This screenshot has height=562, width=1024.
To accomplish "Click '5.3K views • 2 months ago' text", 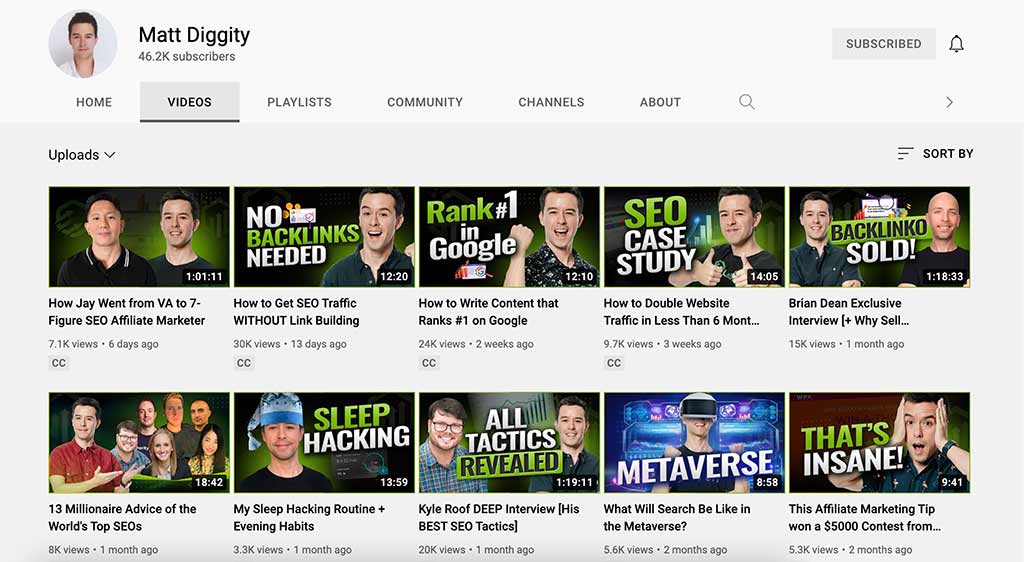I will coord(850,550).
